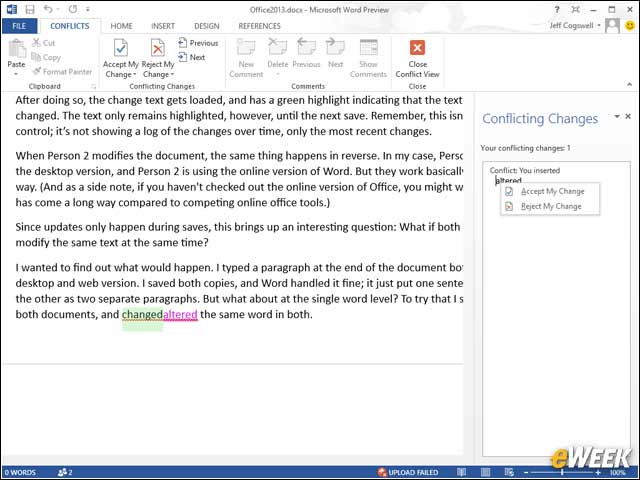The width and height of the screenshot is (640, 480).
Task: Select the Format Painter tool
Action: [x=62, y=71]
